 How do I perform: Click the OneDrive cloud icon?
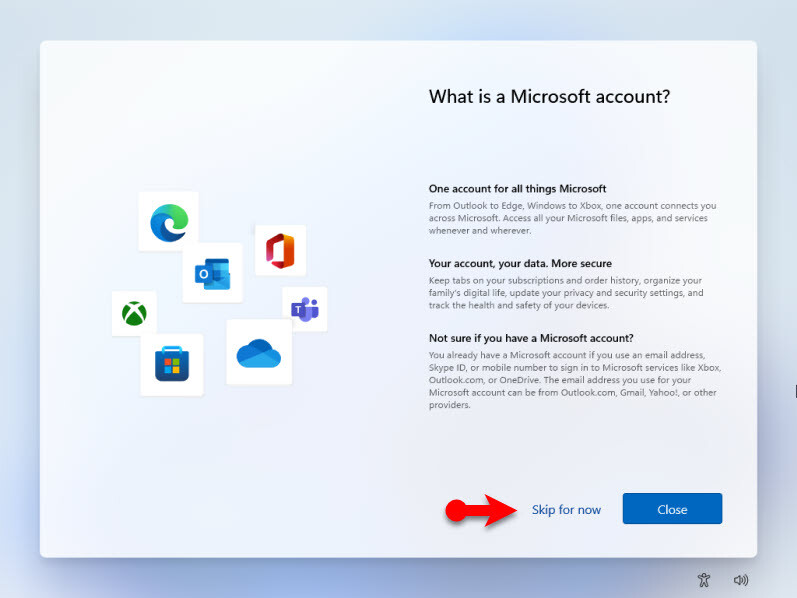pyautogui.click(x=259, y=352)
